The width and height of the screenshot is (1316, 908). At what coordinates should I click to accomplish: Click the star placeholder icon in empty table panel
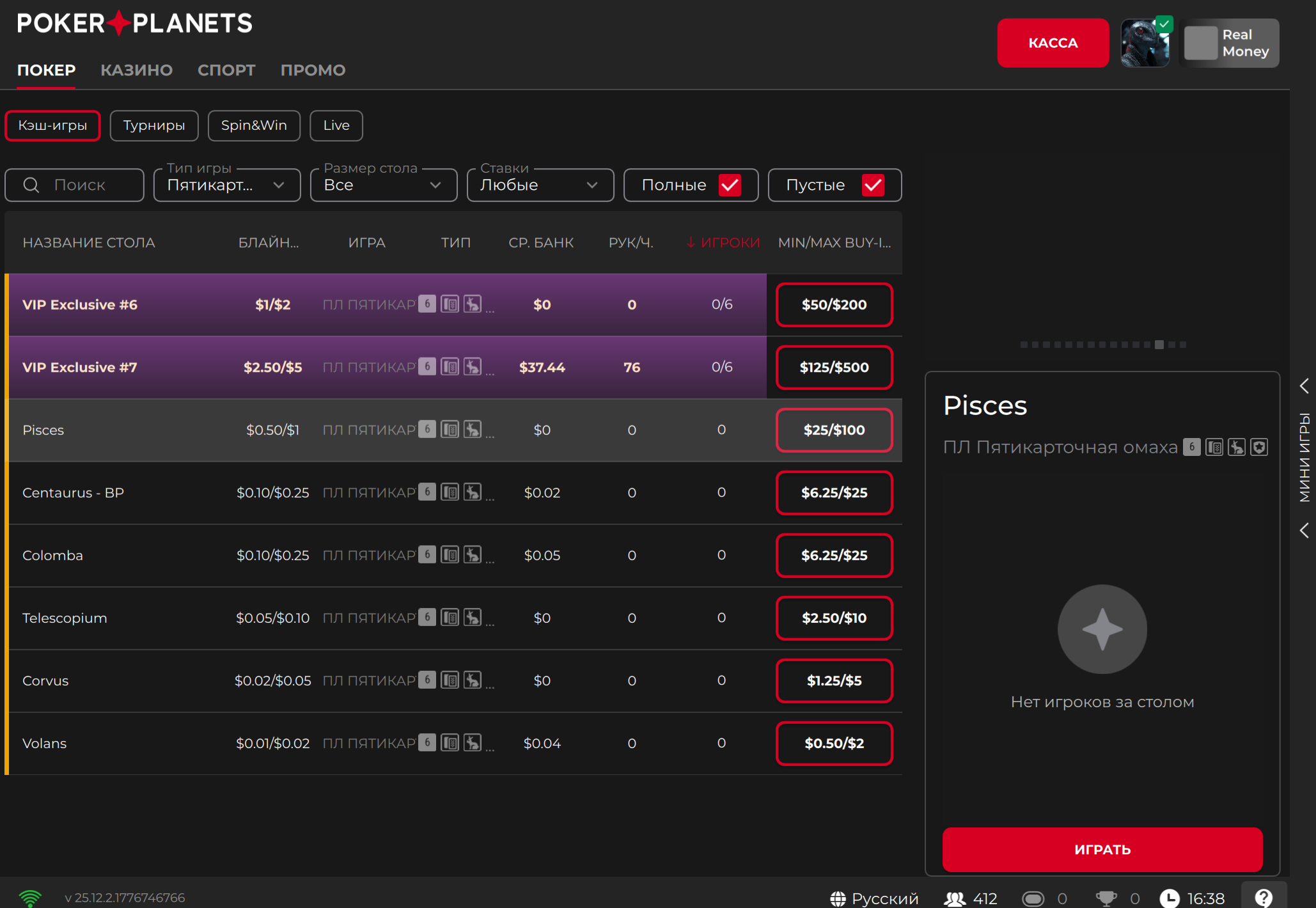(x=1102, y=629)
